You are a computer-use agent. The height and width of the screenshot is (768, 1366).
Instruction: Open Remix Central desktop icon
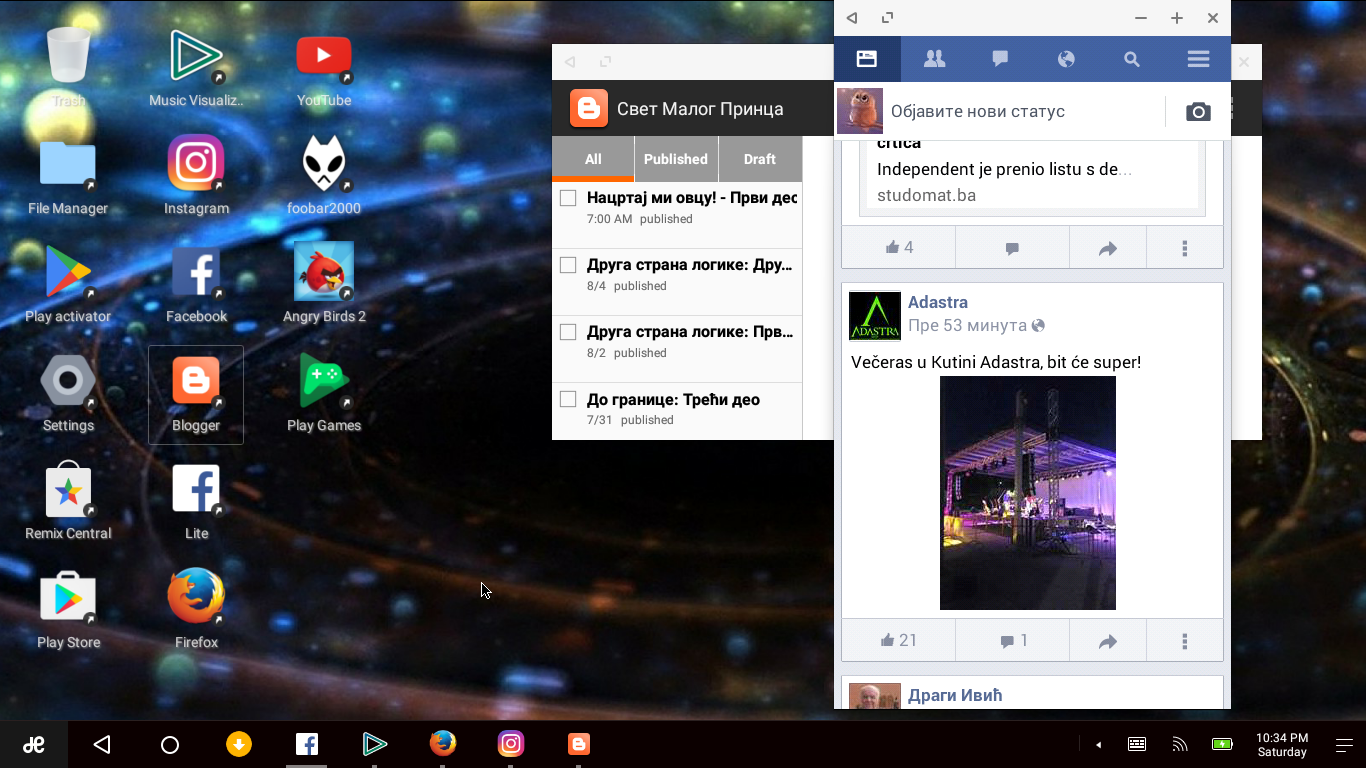68,500
